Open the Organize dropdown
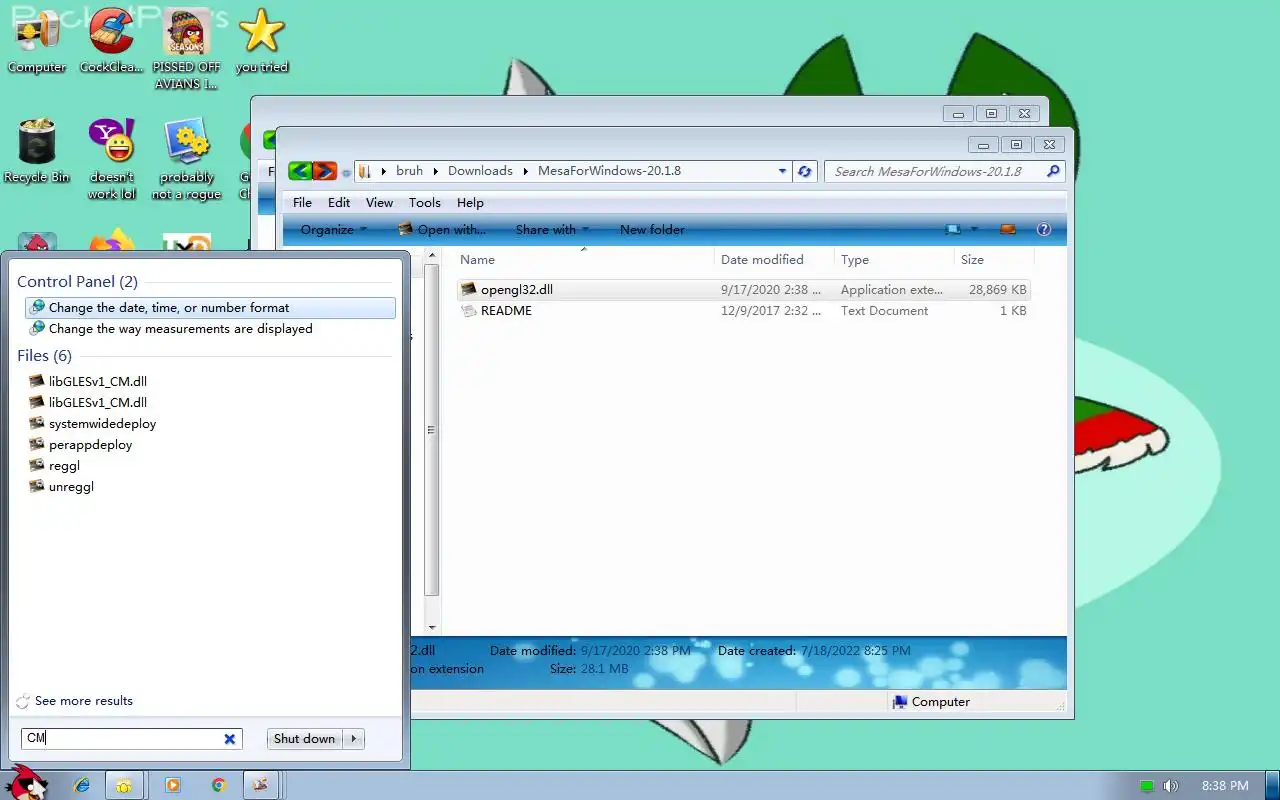The width and height of the screenshot is (1280, 800). pyautogui.click(x=334, y=229)
